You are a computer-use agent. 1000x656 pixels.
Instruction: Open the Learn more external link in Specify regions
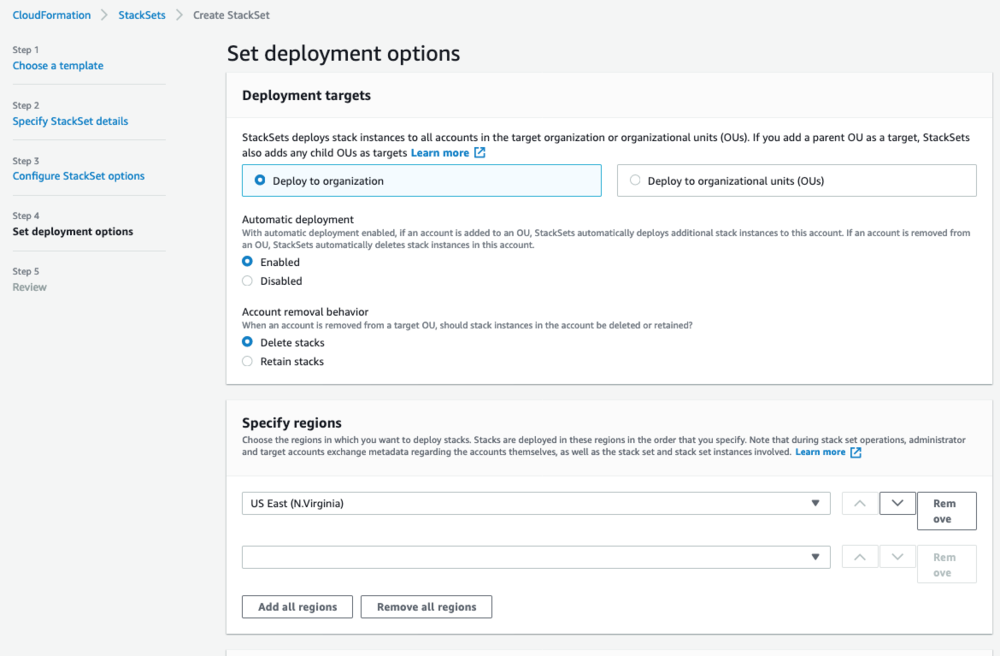[x=823, y=451]
